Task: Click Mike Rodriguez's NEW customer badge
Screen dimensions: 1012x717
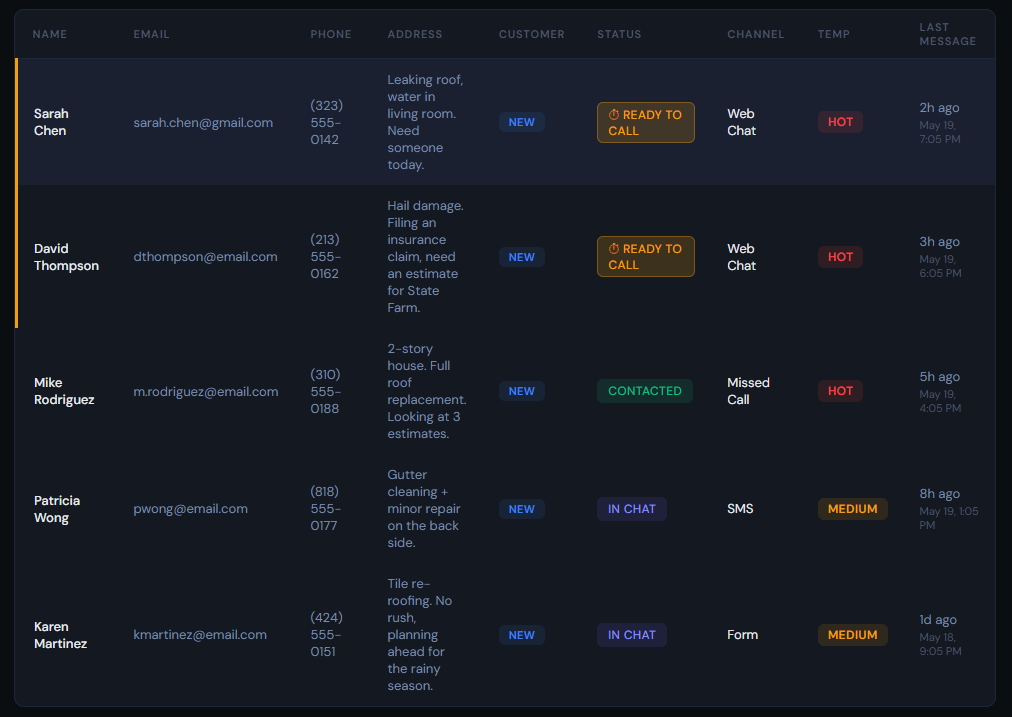Action: pyautogui.click(x=521, y=392)
